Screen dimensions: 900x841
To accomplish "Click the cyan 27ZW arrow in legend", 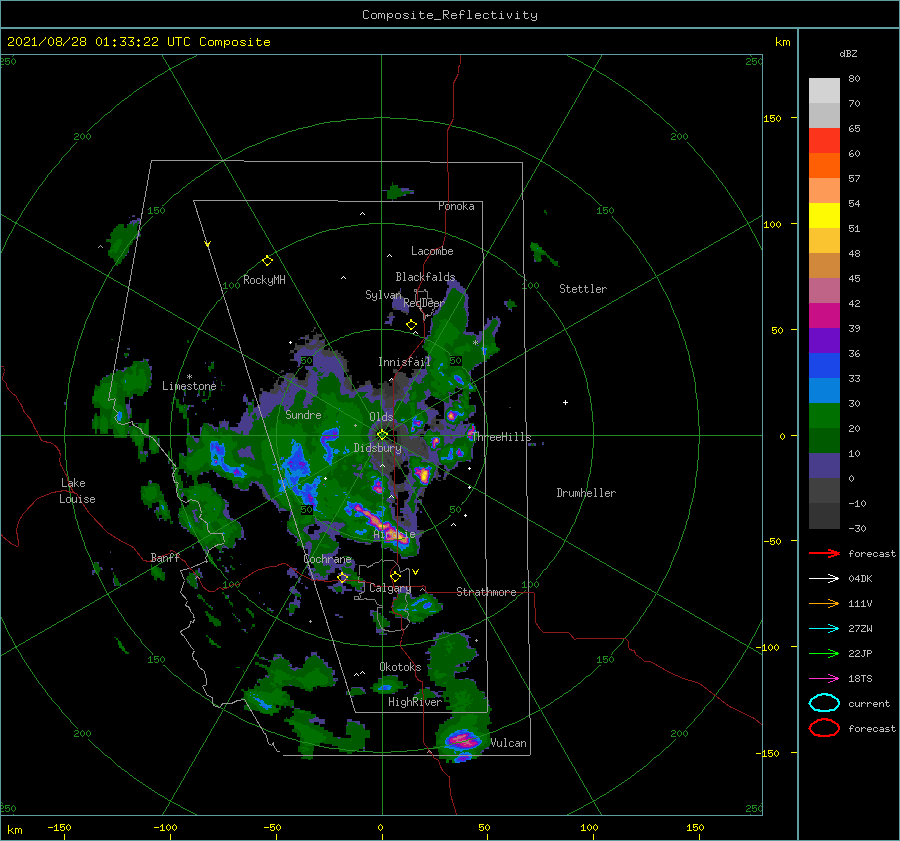I will [824, 629].
